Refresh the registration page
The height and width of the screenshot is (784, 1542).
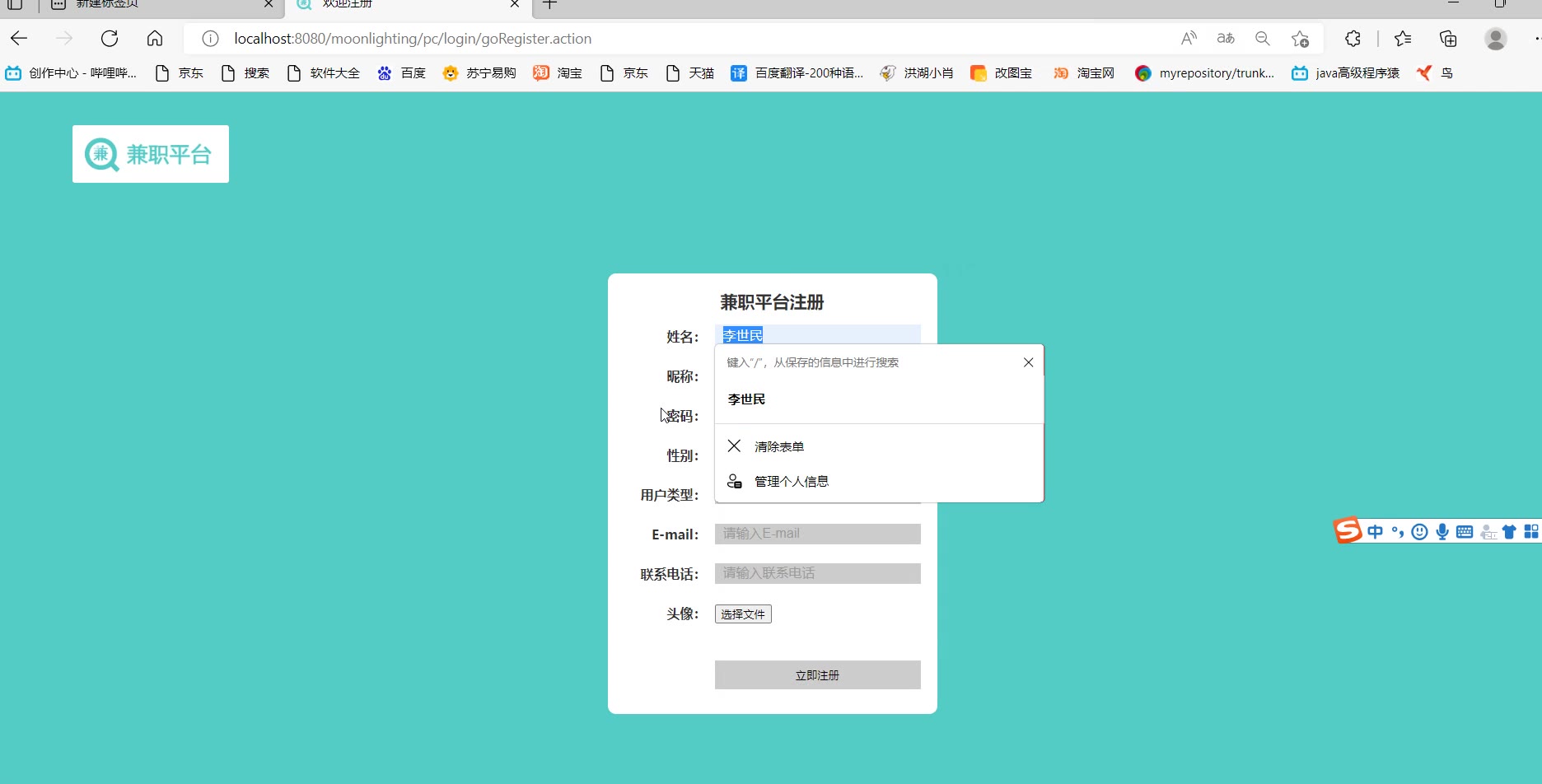110,39
